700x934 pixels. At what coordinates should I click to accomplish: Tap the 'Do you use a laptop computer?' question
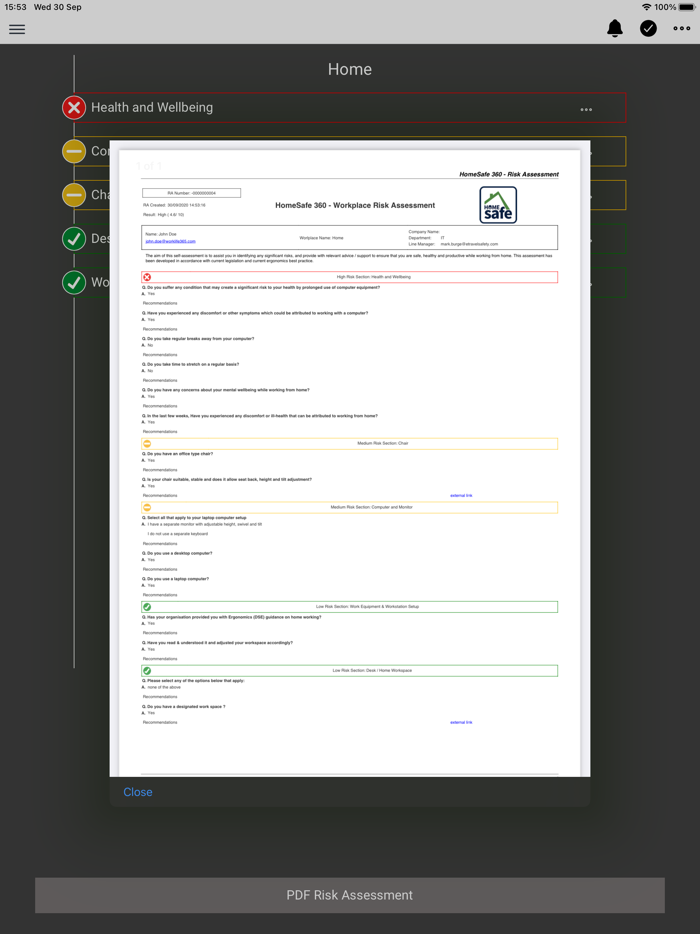pyautogui.click(x=175, y=579)
